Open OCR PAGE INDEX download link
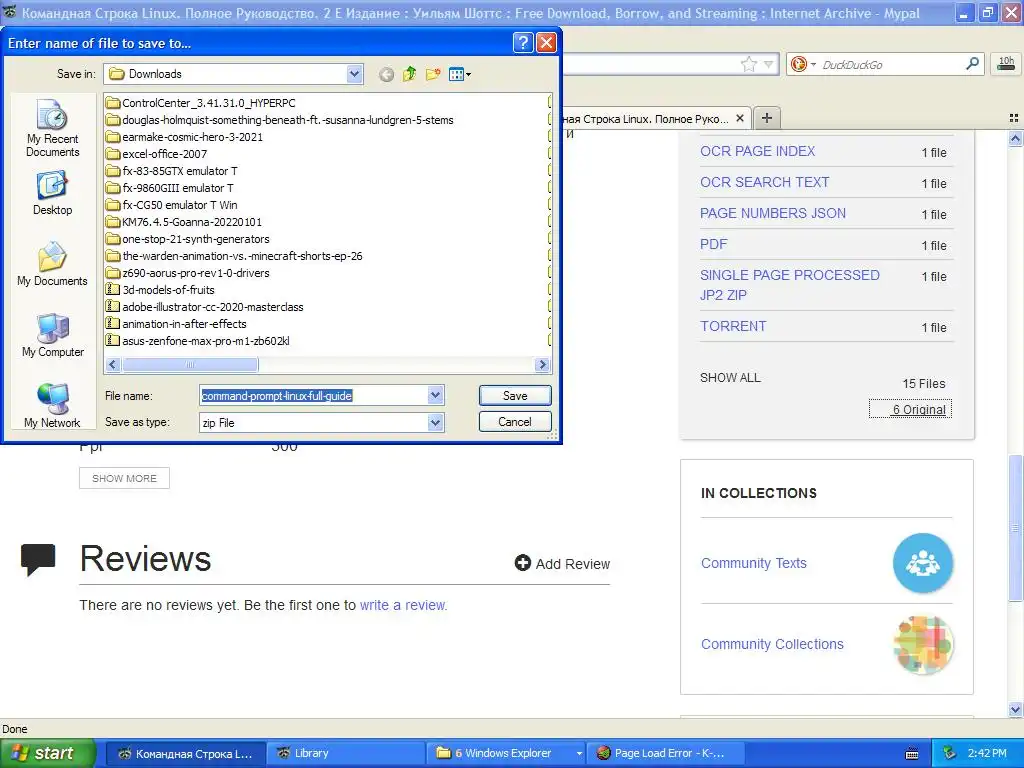Viewport: 1024px width, 768px height. (758, 151)
